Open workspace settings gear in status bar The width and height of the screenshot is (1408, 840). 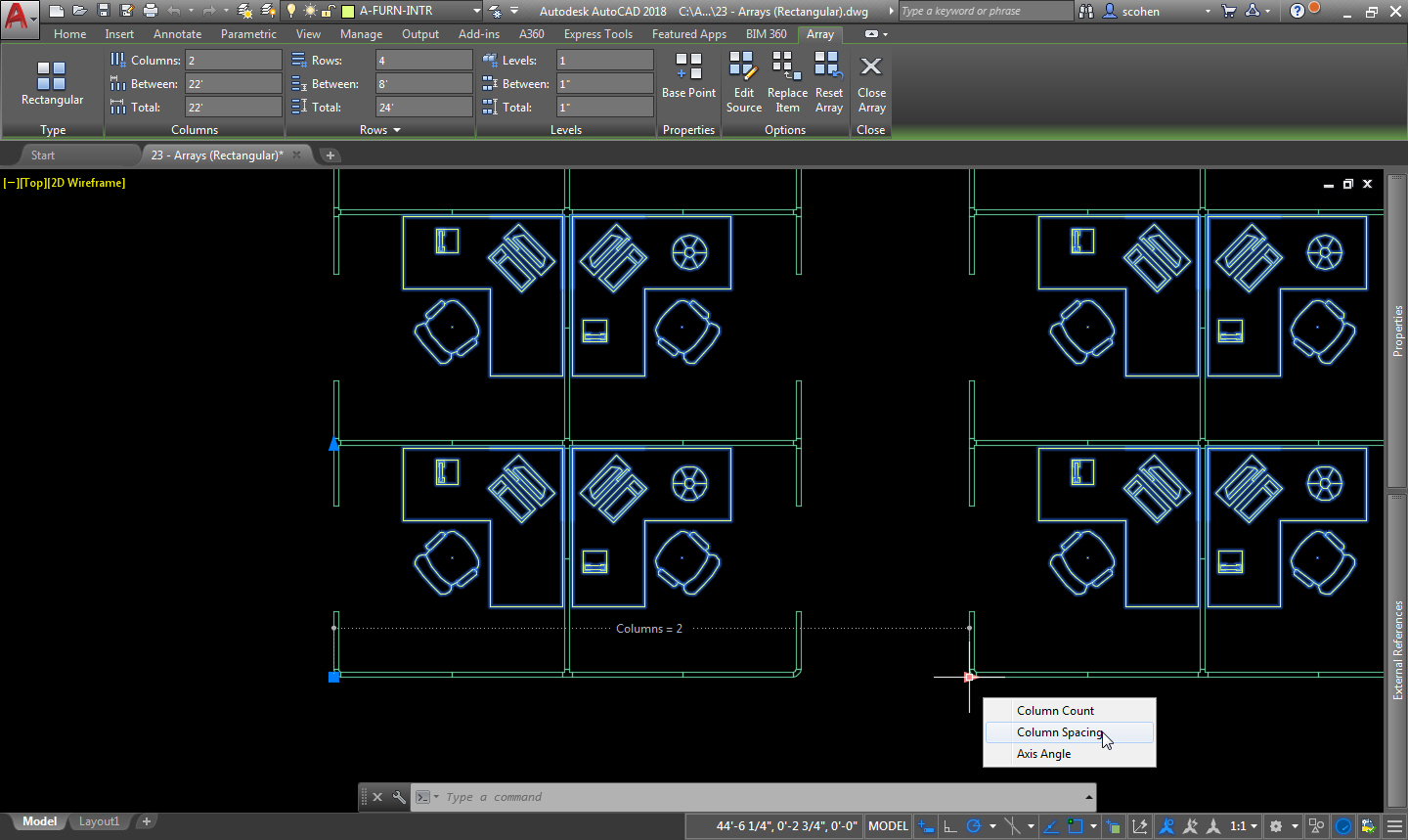point(1278,825)
